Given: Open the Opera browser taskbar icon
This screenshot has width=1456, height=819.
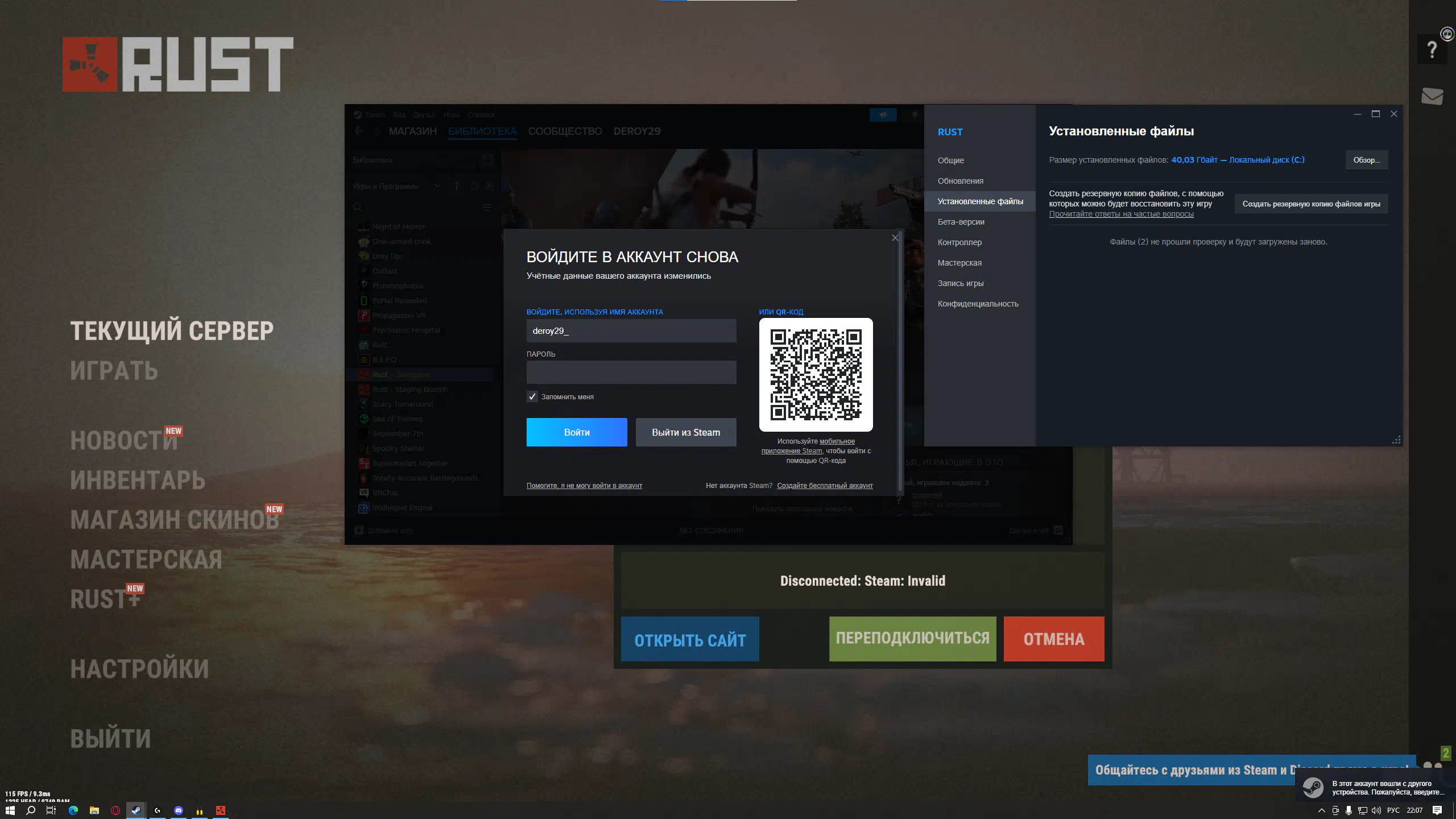Looking at the screenshot, I should [115, 810].
